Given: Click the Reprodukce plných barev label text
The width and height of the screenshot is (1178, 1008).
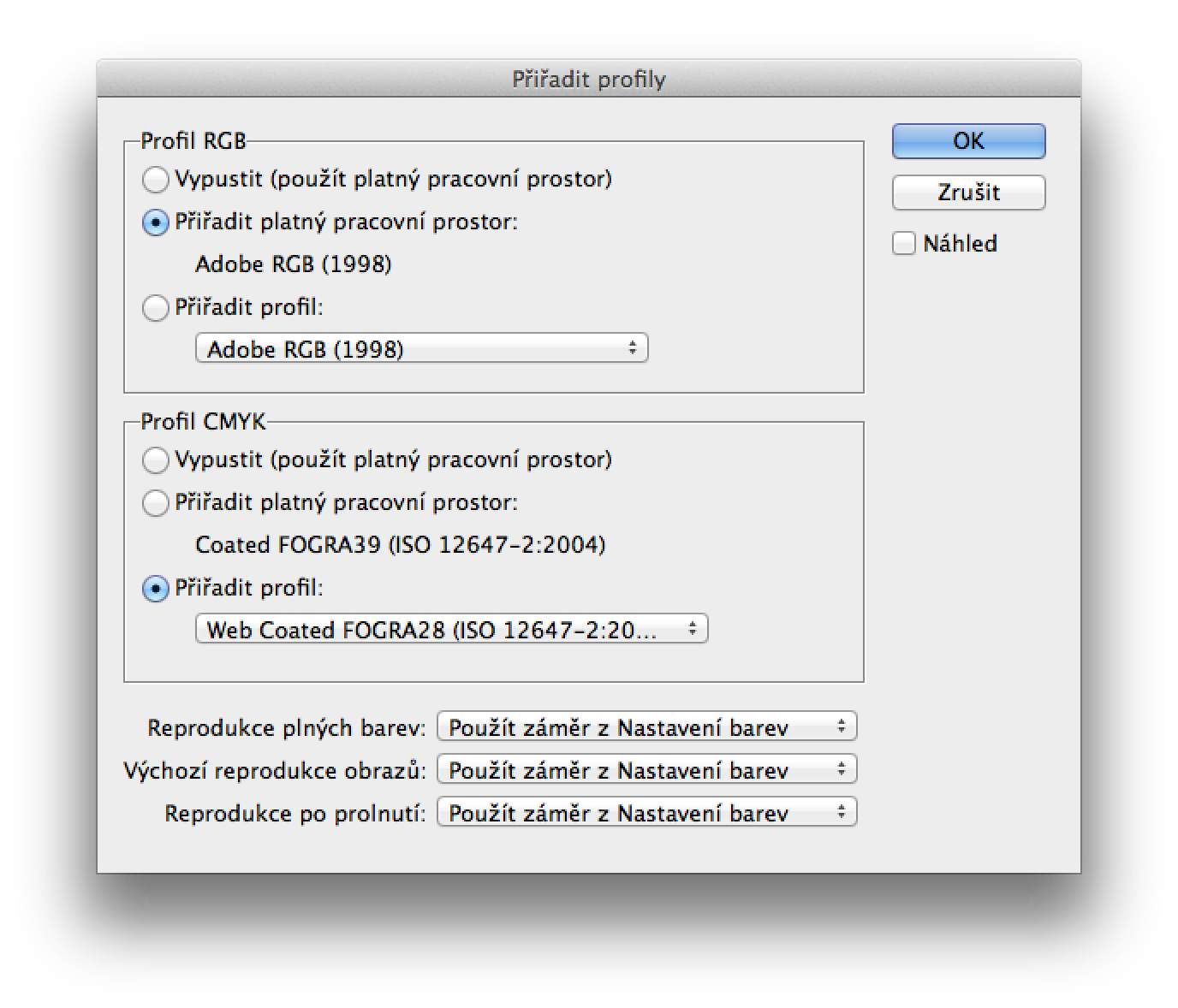Looking at the screenshot, I should [287, 728].
